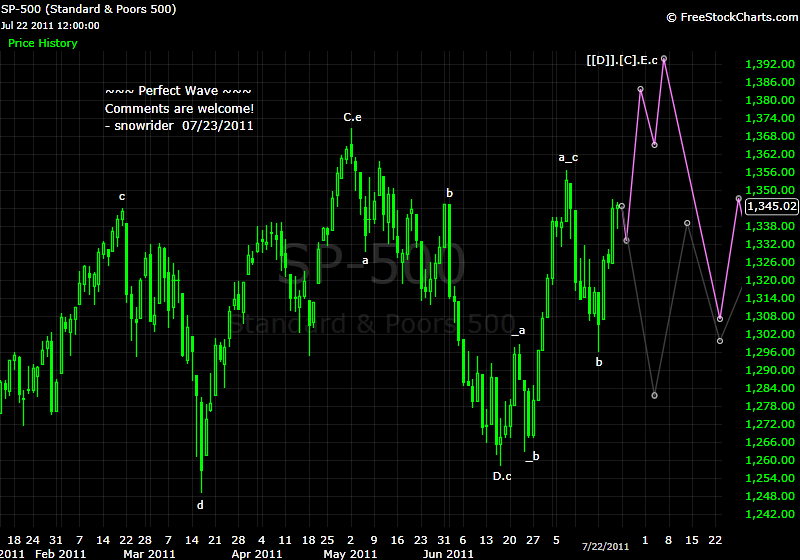
Task: Select the 1,314.00 price axis label
Action: pyautogui.click(x=770, y=298)
